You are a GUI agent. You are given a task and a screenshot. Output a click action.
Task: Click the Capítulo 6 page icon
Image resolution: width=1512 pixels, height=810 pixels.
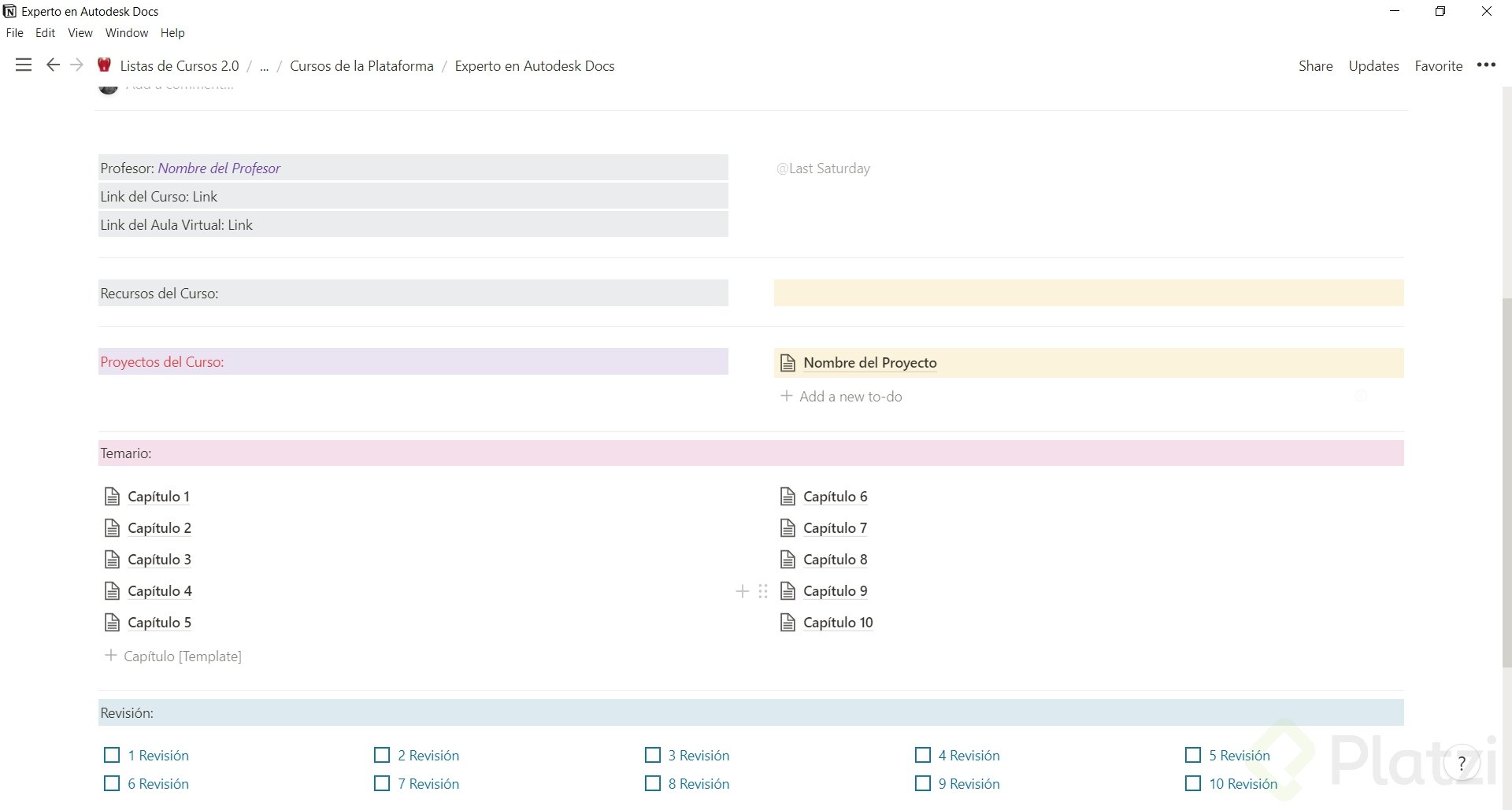tap(787, 497)
